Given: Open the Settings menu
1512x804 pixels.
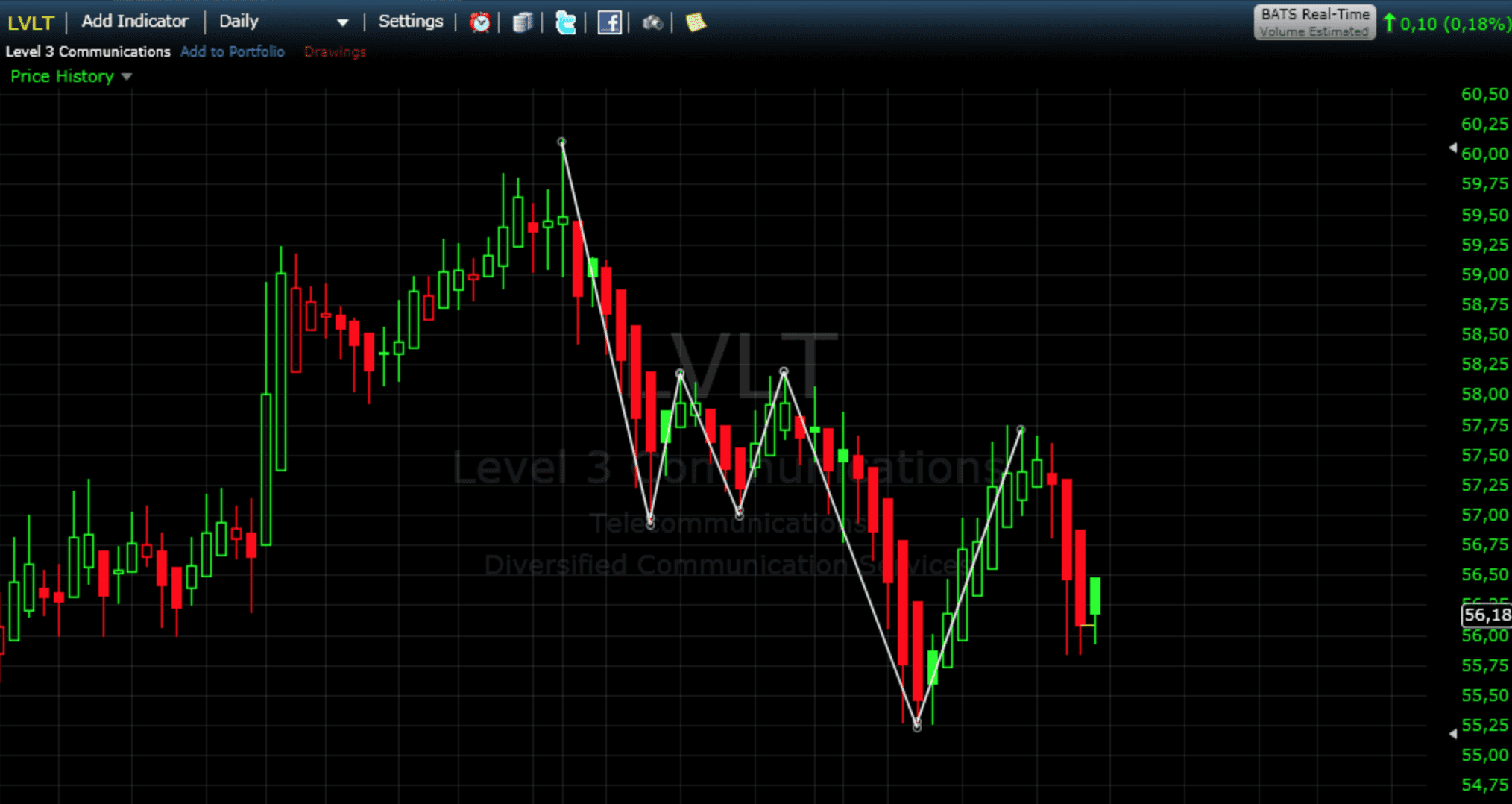Looking at the screenshot, I should pyautogui.click(x=411, y=22).
